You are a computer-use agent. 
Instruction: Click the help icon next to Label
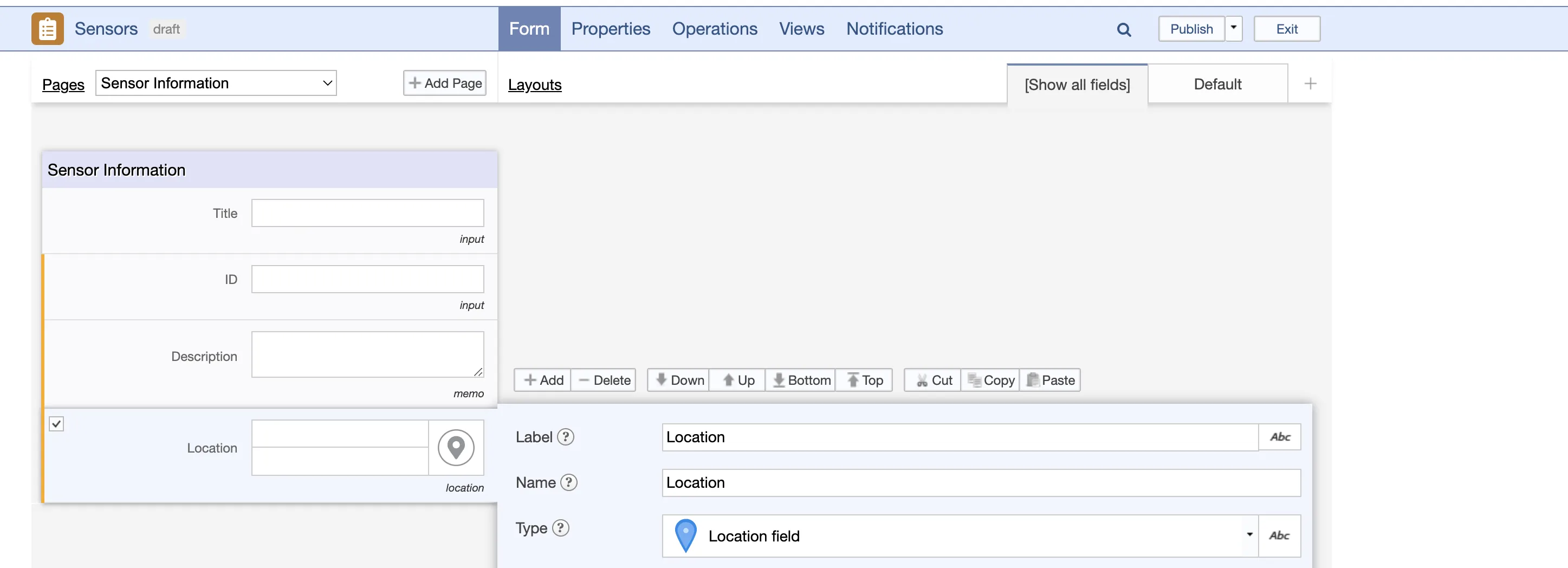[x=566, y=437]
